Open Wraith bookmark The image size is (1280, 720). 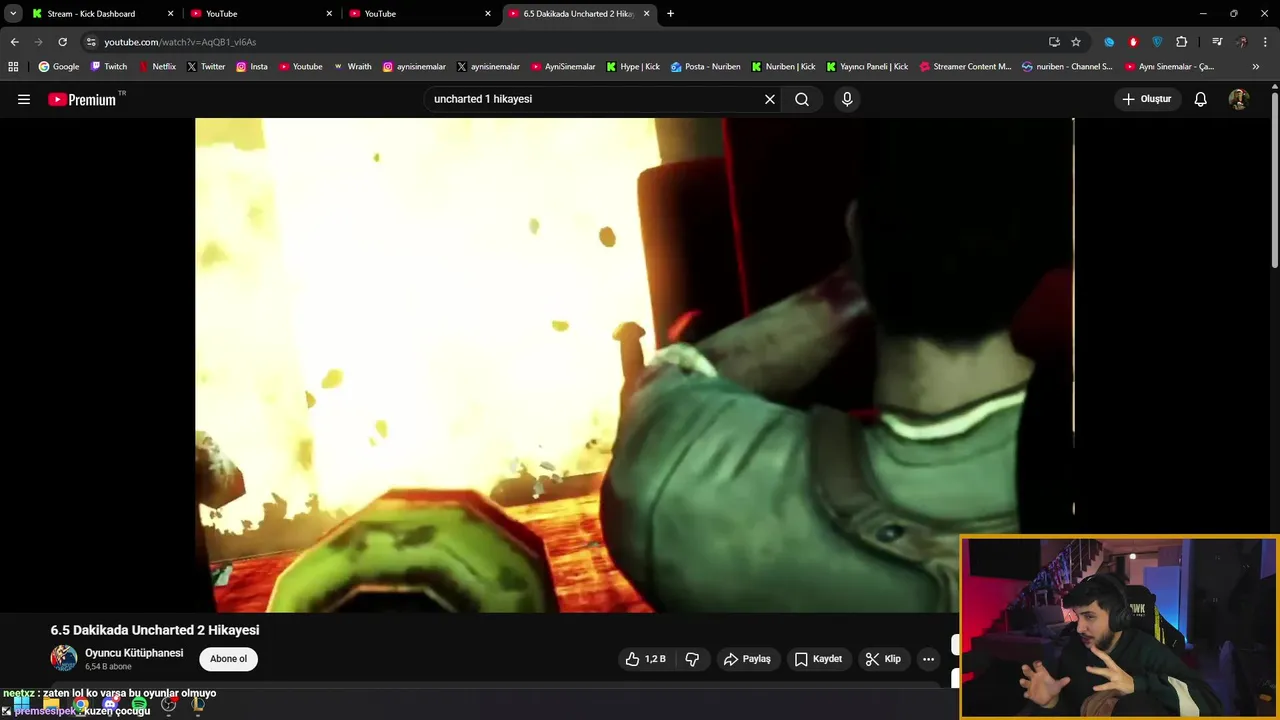coord(352,67)
